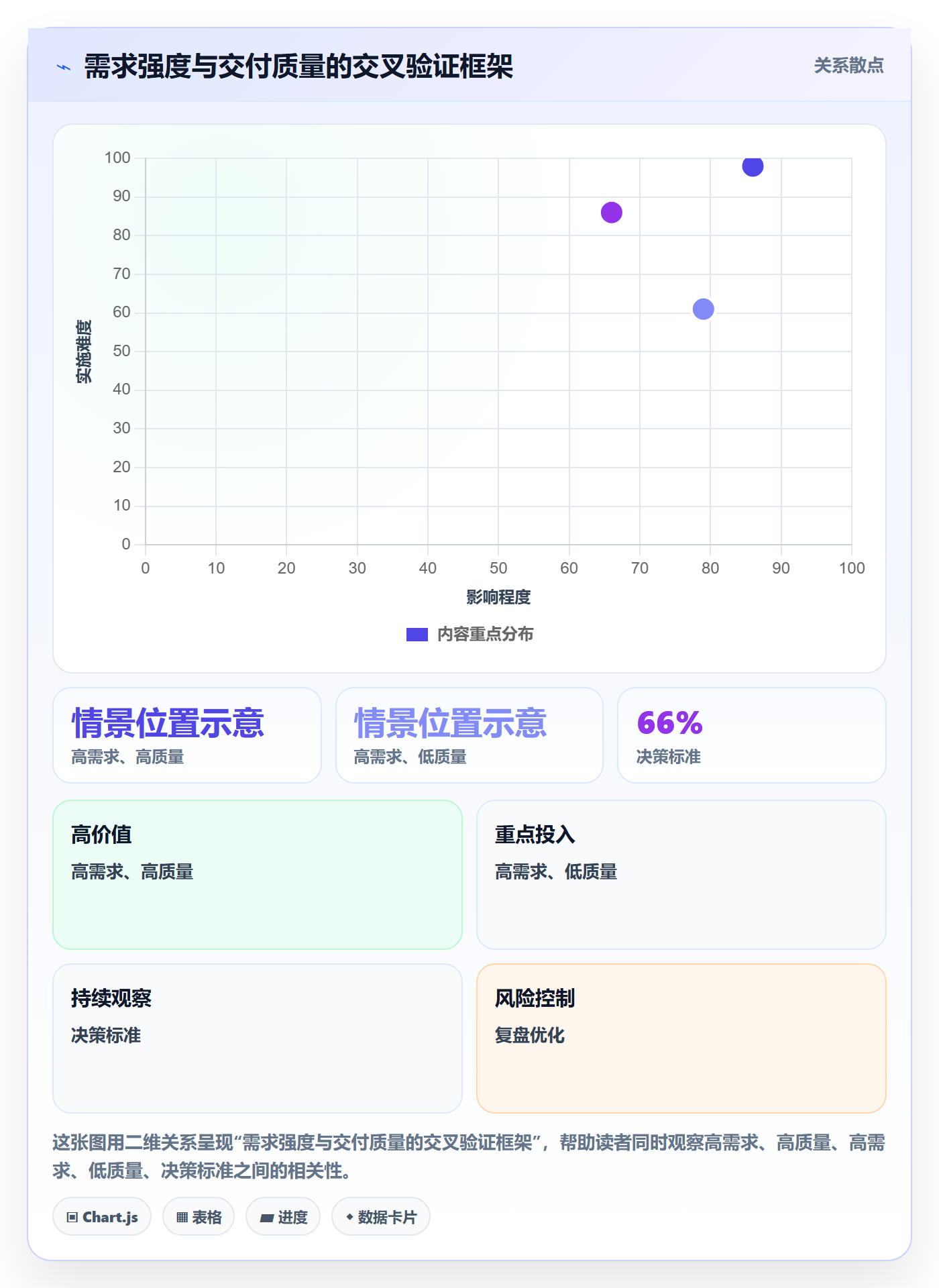The width and height of the screenshot is (939, 1288).
Task: Click the 内容重点分布 legend label
Action: point(485,635)
